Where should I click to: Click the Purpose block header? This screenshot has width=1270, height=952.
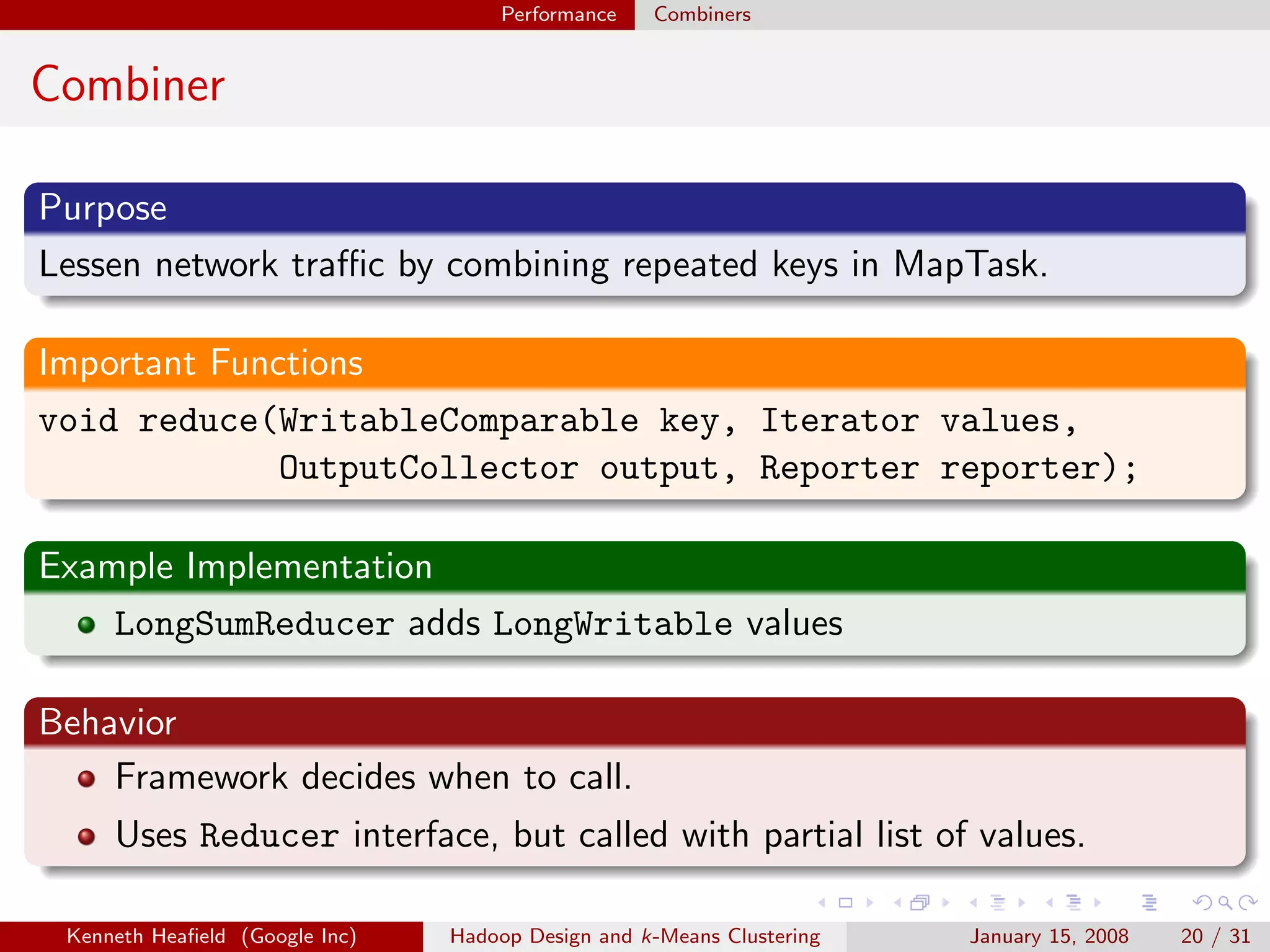634,207
